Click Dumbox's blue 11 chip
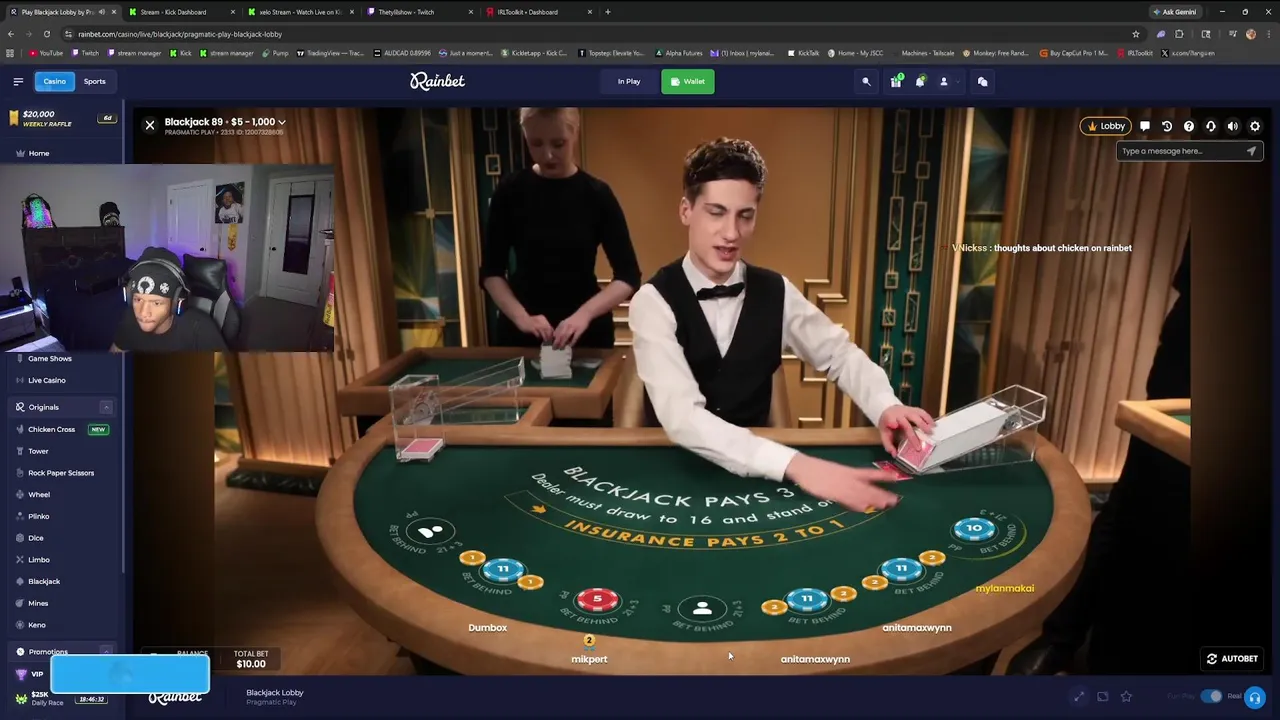The image size is (1280, 720). tap(503, 569)
